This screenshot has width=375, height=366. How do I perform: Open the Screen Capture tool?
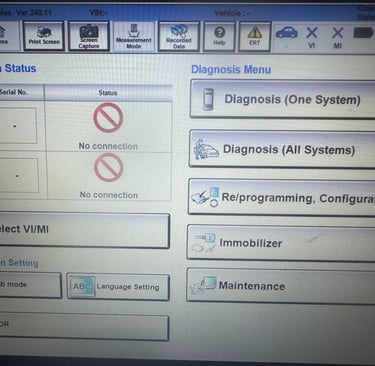89,36
